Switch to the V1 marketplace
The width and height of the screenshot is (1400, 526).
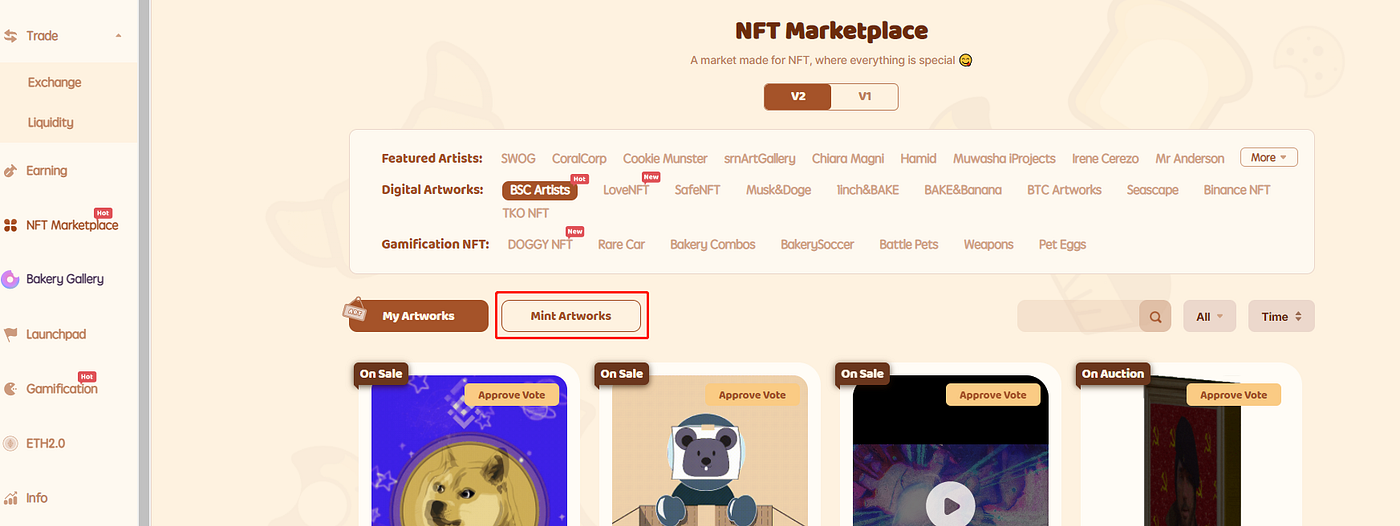click(865, 97)
